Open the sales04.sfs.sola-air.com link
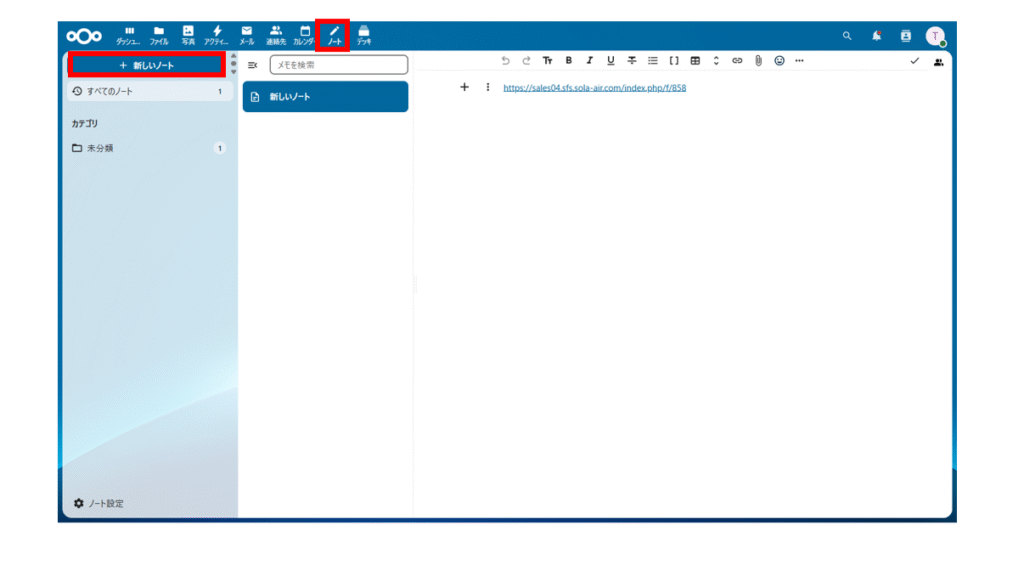Viewport: 1024px width, 570px height. coord(594,88)
